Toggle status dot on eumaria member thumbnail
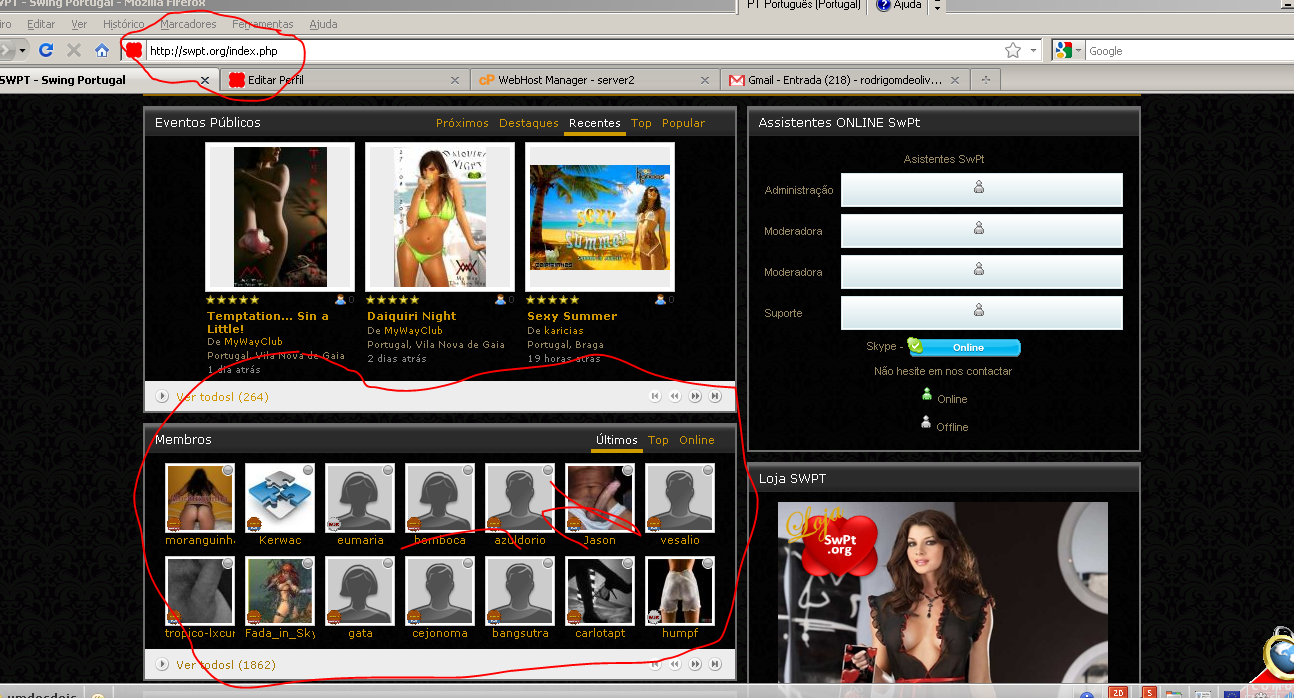The image size is (1294, 698). coord(387,470)
